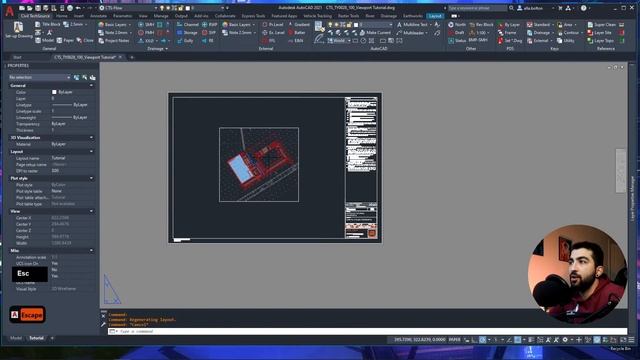This screenshot has width=640, height=360.
Task: Click the Title Block button
Action: pyautogui.click(x=47, y=24)
